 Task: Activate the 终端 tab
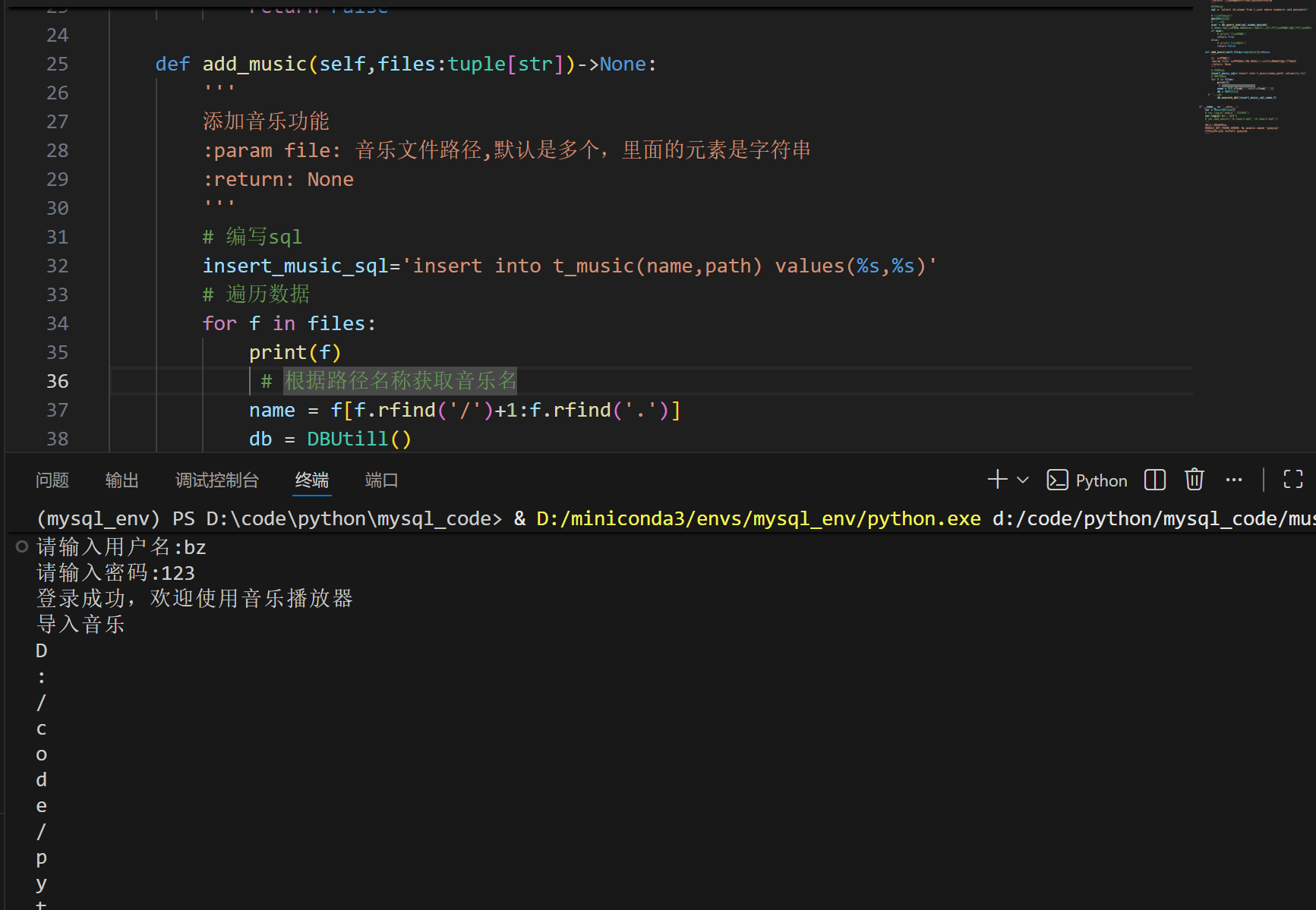pyautogui.click(x=312, y=480)
